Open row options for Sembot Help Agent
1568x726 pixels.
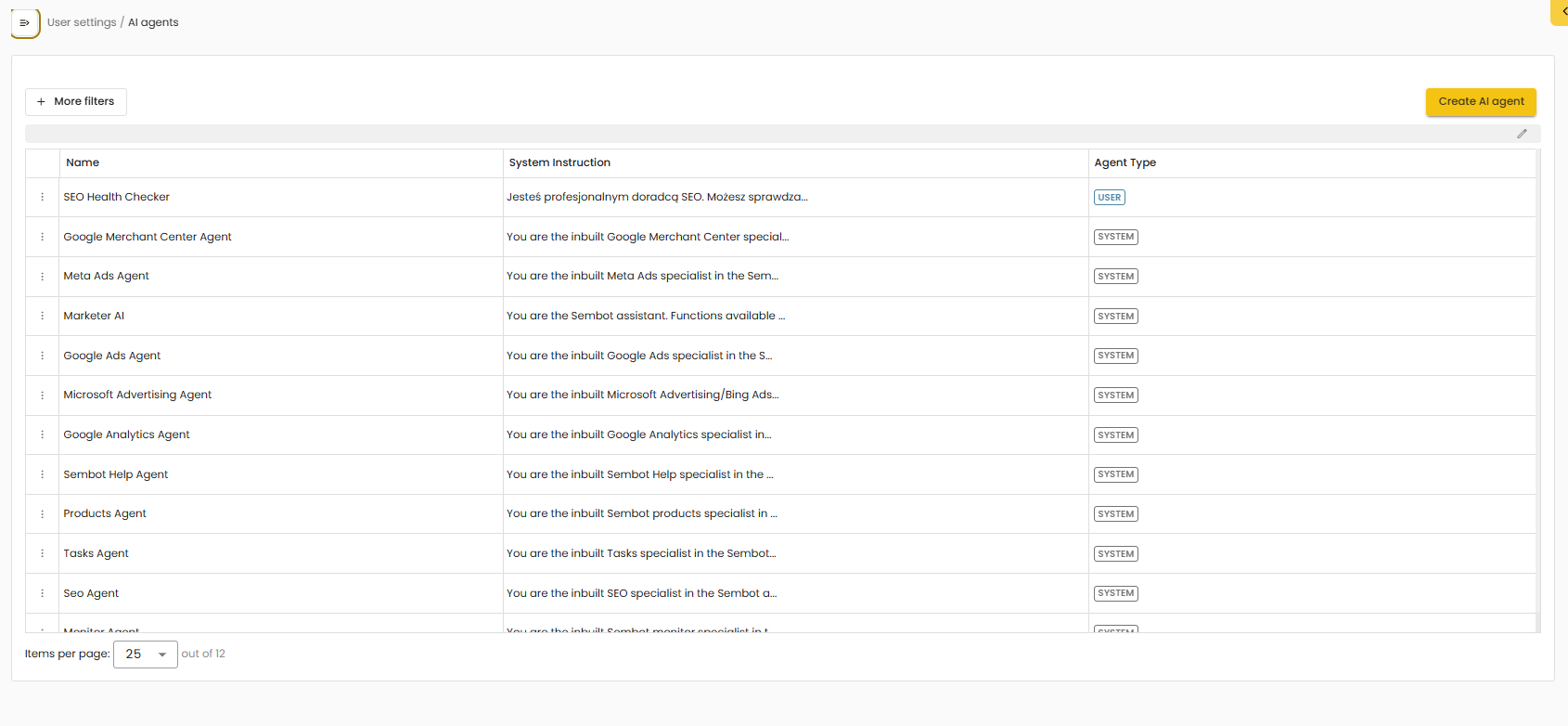click(x=43, y=474)
